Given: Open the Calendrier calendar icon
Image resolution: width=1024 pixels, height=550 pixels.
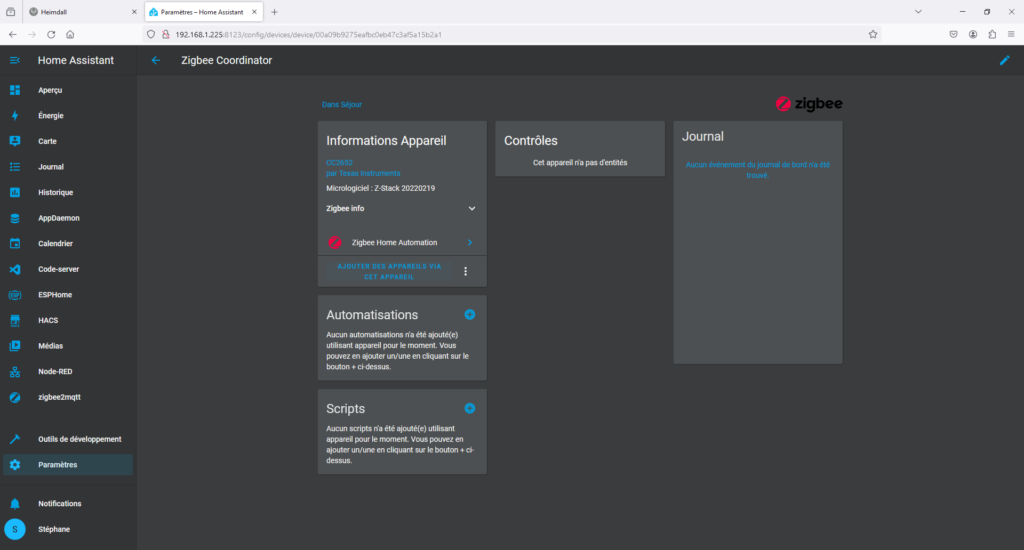Looking at the screenshot, I should click(14, 244).
